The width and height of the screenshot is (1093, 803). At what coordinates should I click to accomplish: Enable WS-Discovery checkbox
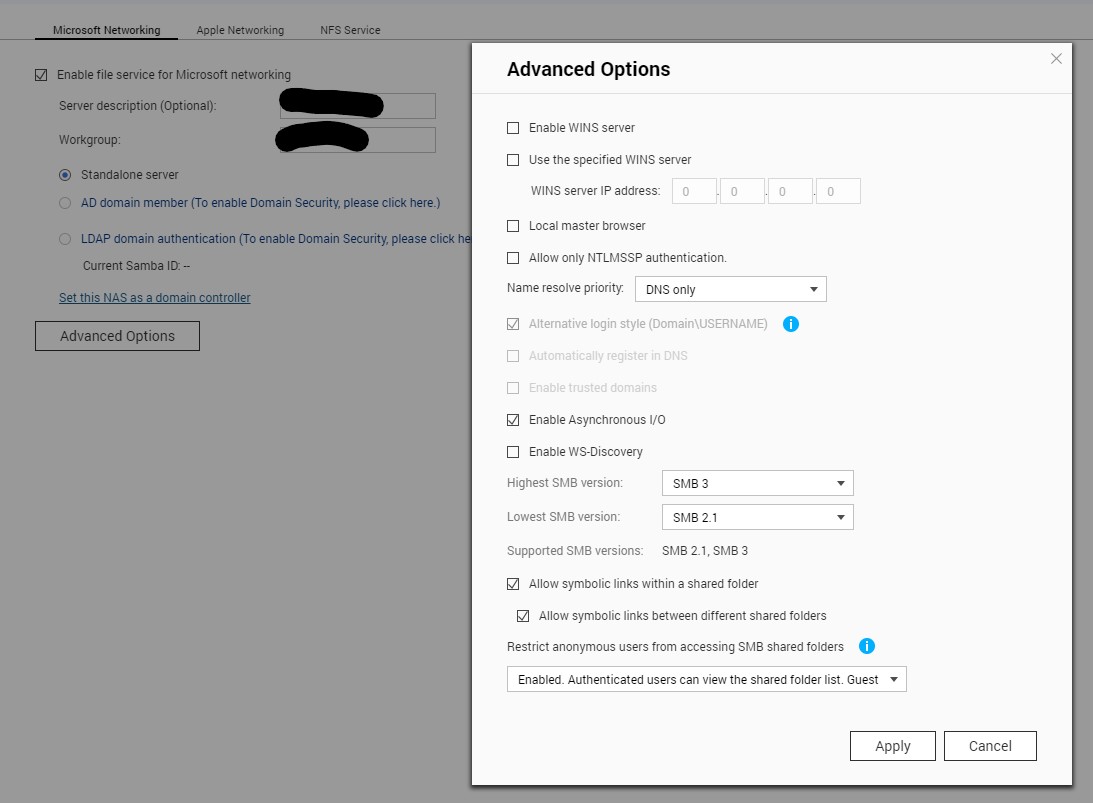(x=513, y=452)
